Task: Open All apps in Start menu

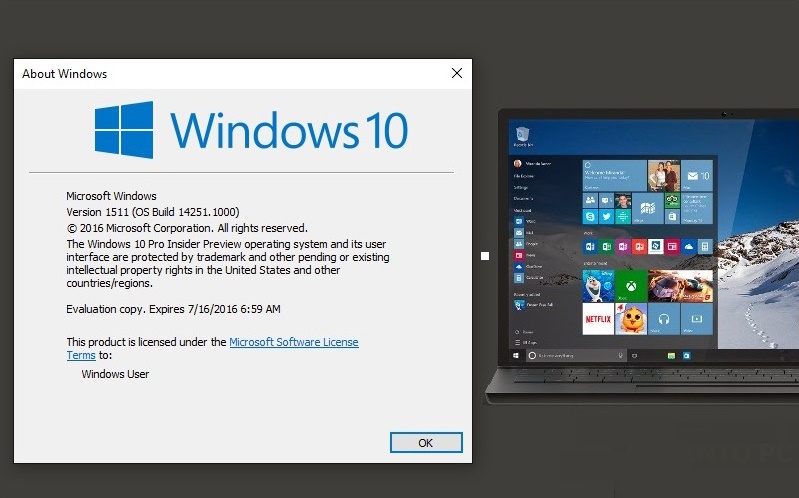Action: (x=525, y=343)
